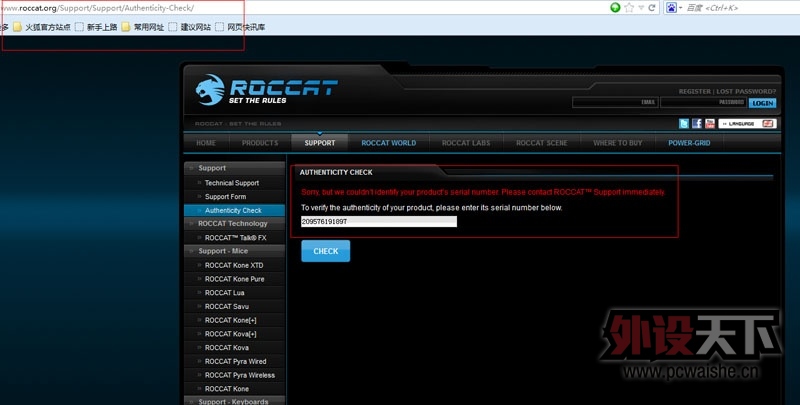Open ROCCAT YouTube channel icon

coord(710,123)
